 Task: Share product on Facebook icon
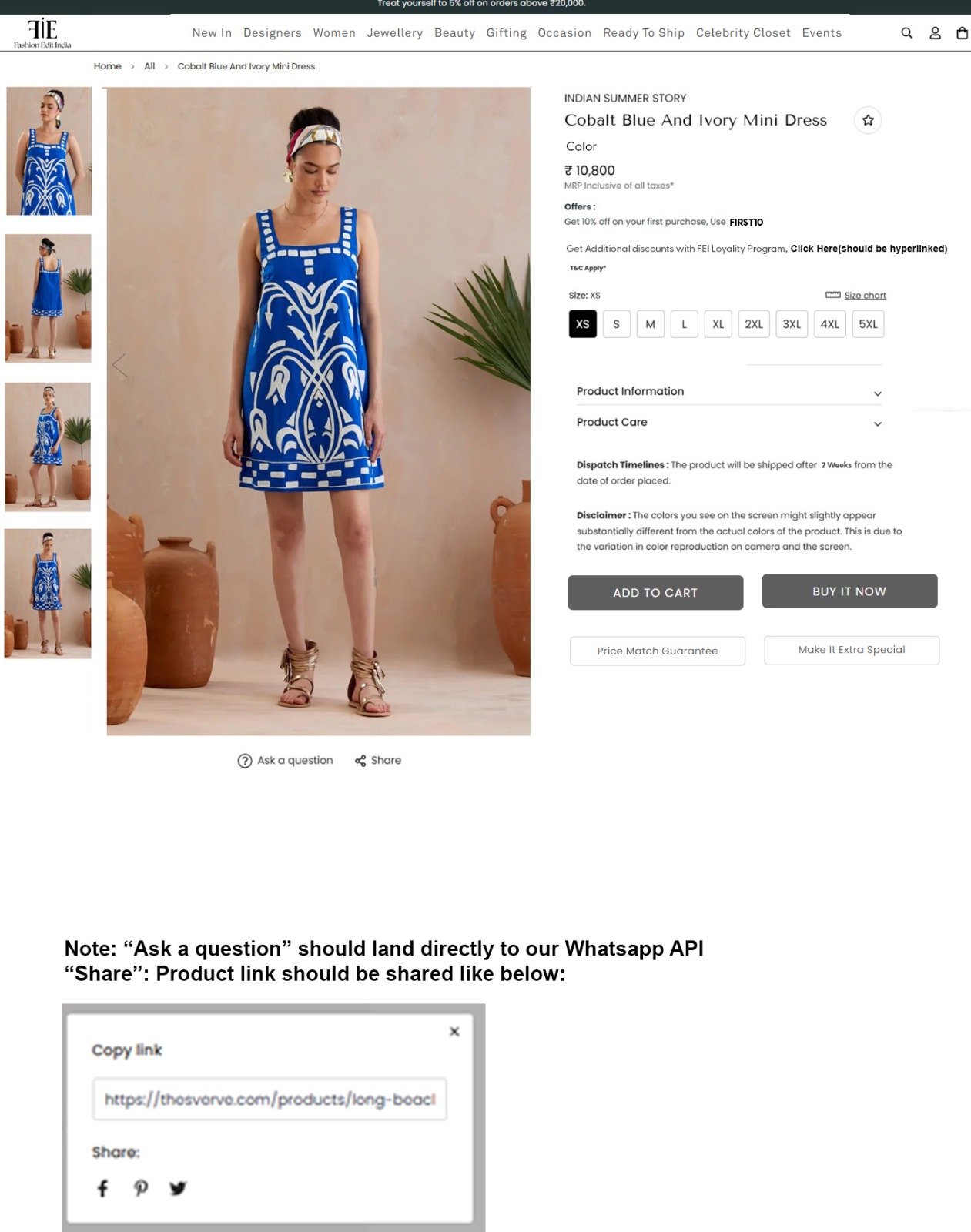[x=102, y=1188]
